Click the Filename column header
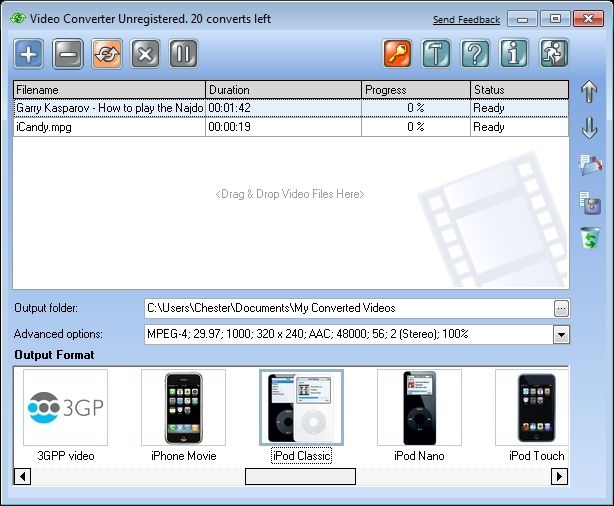Viewport: 614px width, 506px height. pyautogui.click(x=109, y=90)
